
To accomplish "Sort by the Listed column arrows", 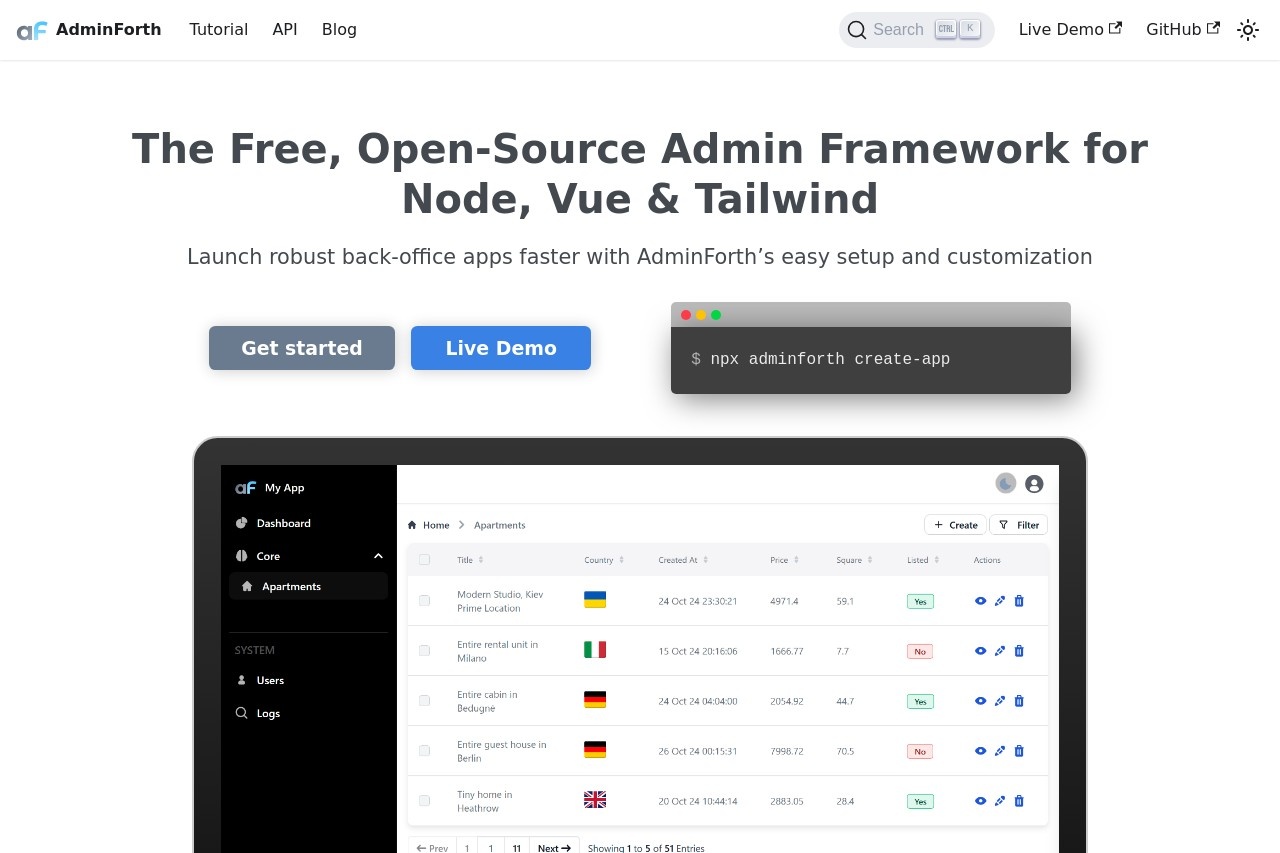I will pyautogui.click(x=937, y=560).
